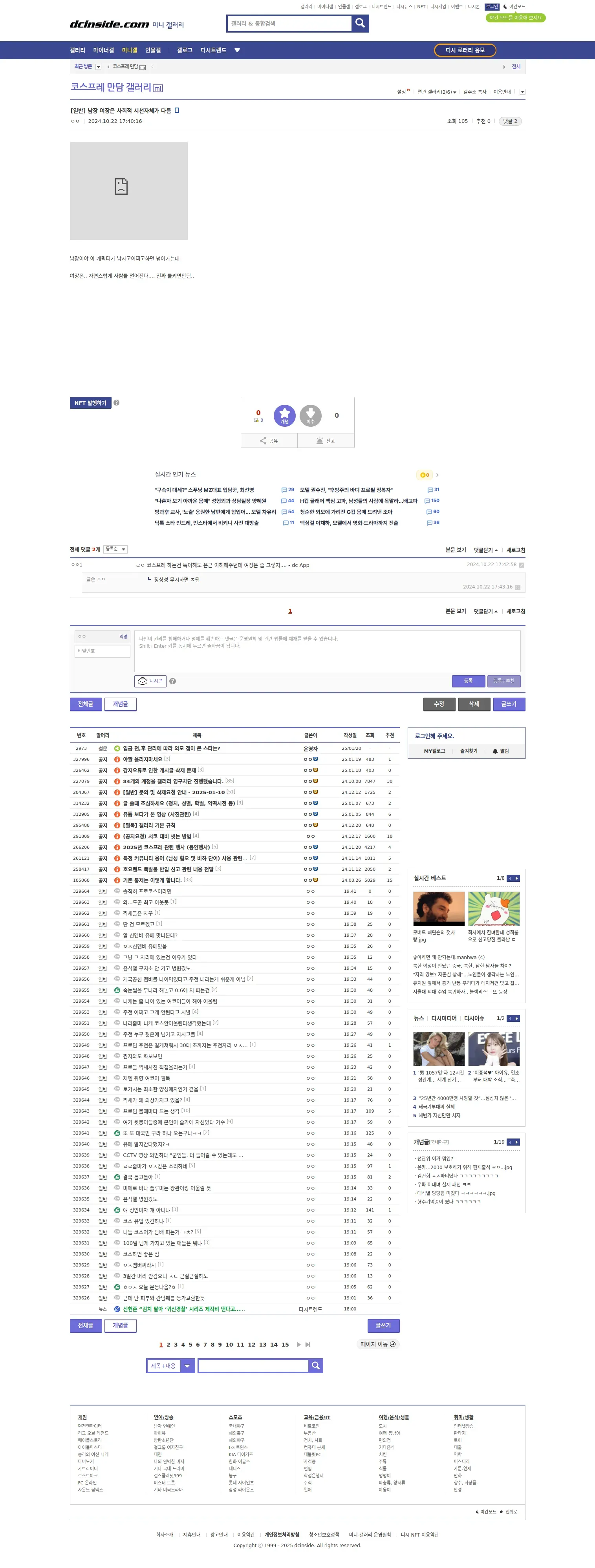Open the 디시콘 emoticon picker

pos(150,681)
